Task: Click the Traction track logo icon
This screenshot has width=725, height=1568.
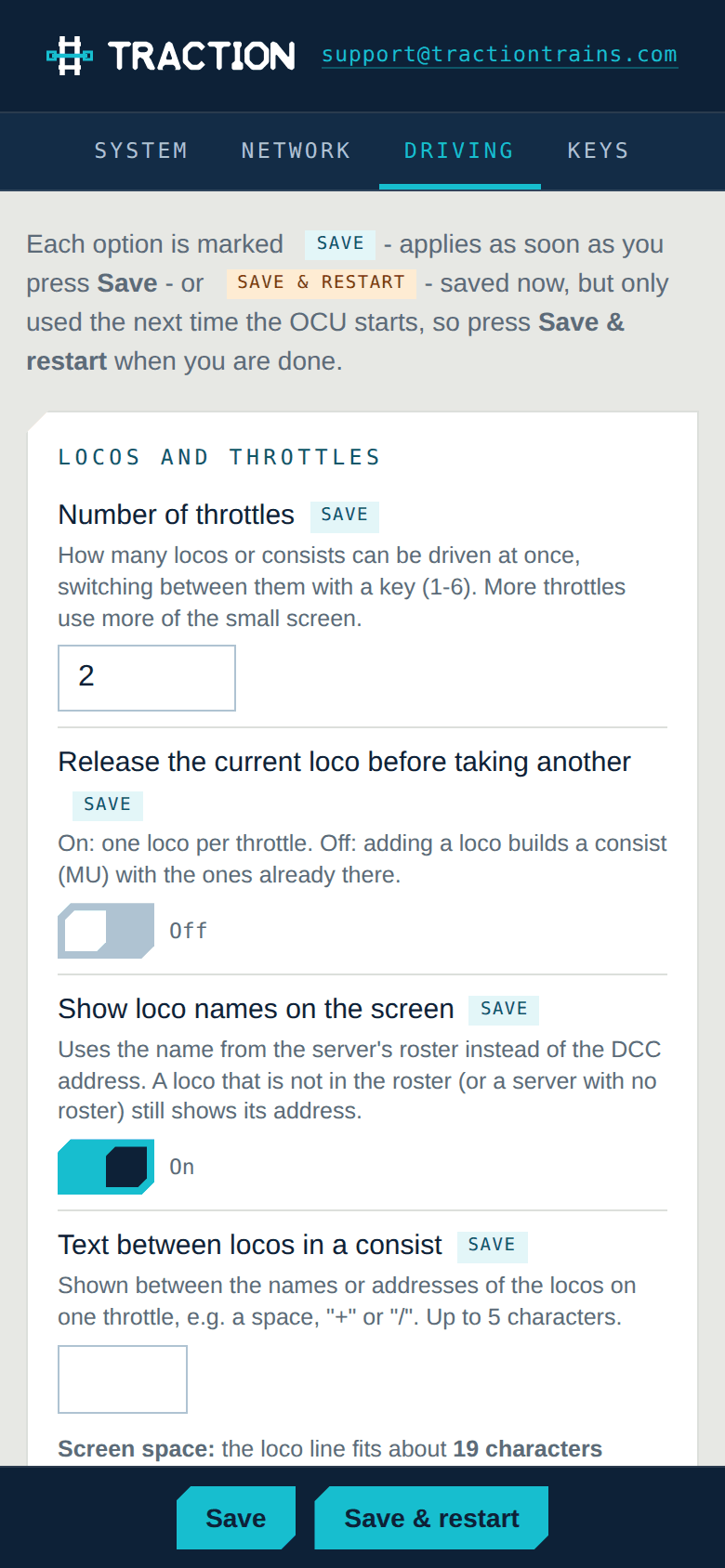Action: click(x=70, y=56)
